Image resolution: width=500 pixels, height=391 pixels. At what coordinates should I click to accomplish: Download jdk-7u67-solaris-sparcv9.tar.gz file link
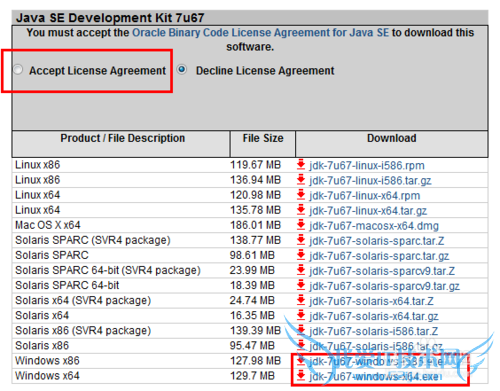coord(384,286)
